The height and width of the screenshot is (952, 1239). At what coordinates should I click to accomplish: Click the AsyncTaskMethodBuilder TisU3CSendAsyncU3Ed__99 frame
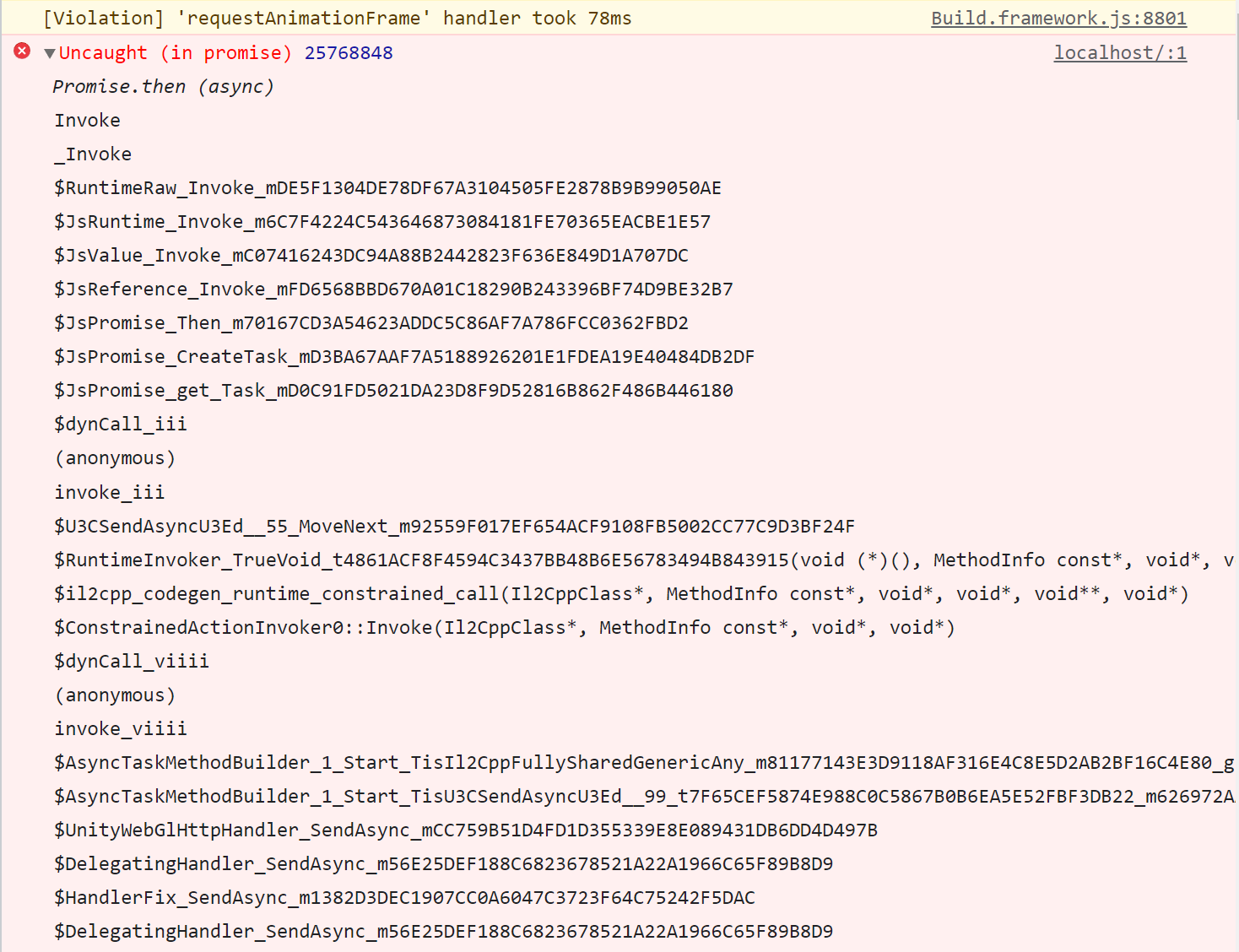coord(644,797)
